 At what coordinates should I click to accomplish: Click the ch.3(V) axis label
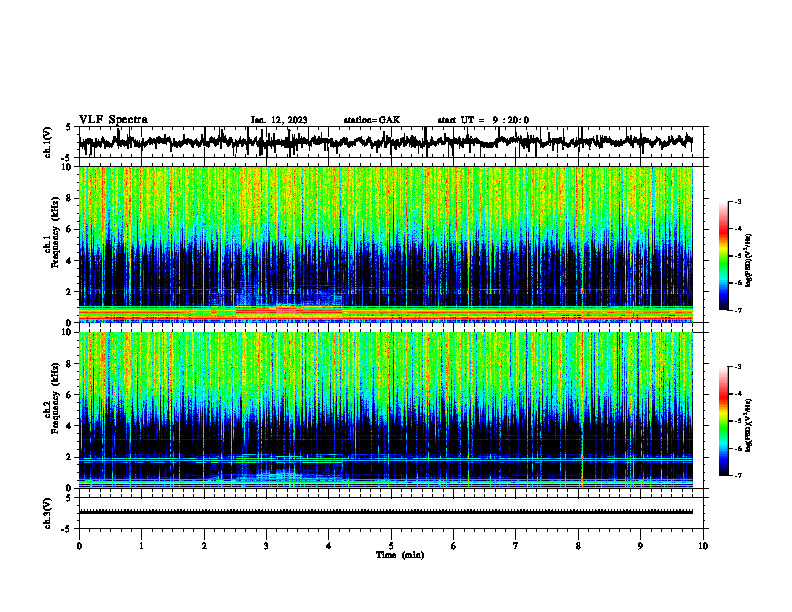[48, 514]
